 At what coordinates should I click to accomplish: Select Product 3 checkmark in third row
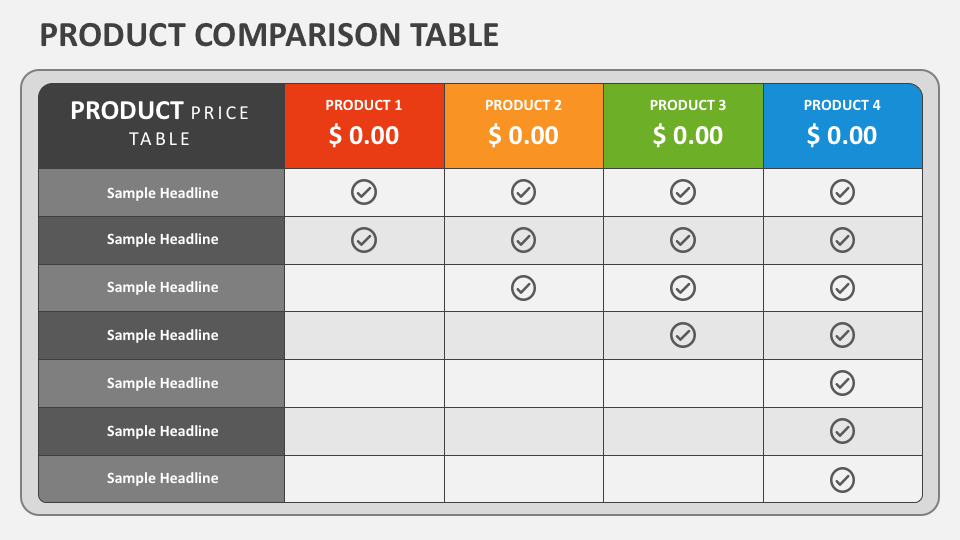683,288
